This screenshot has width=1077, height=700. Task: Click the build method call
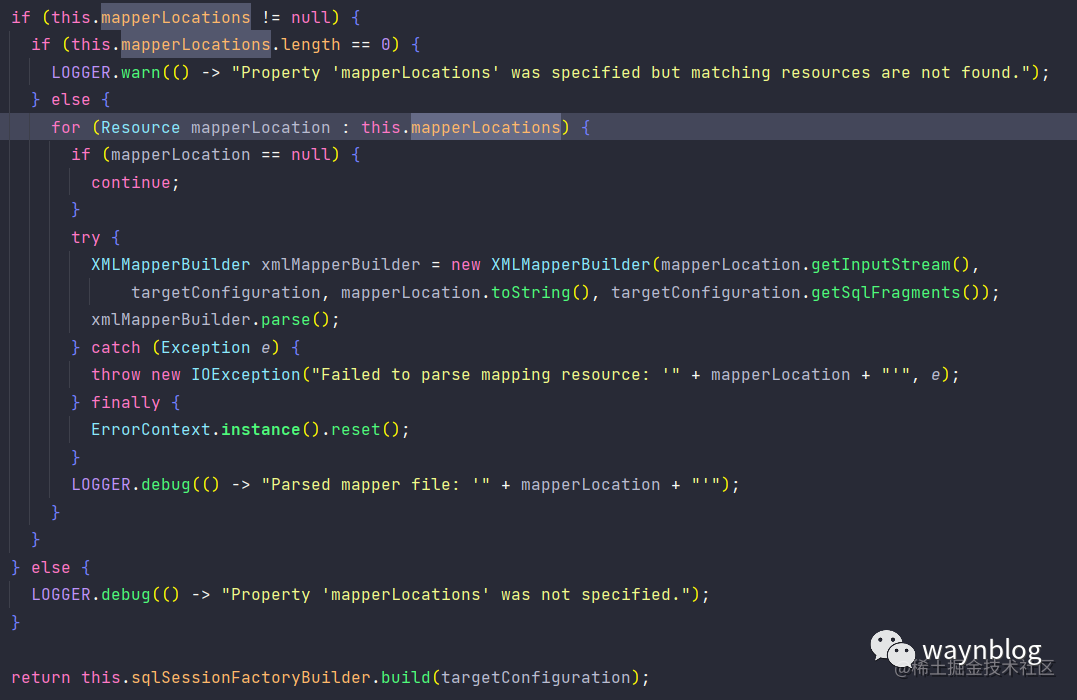click(406, 677)
